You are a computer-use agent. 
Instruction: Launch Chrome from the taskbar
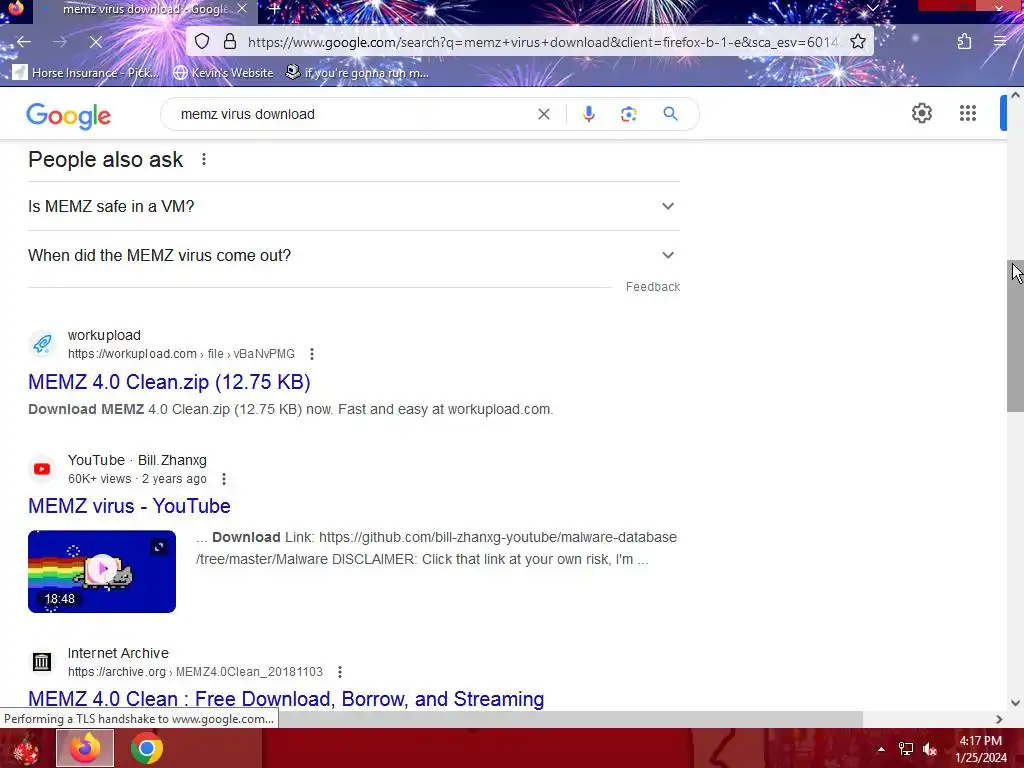pos(146,748)
